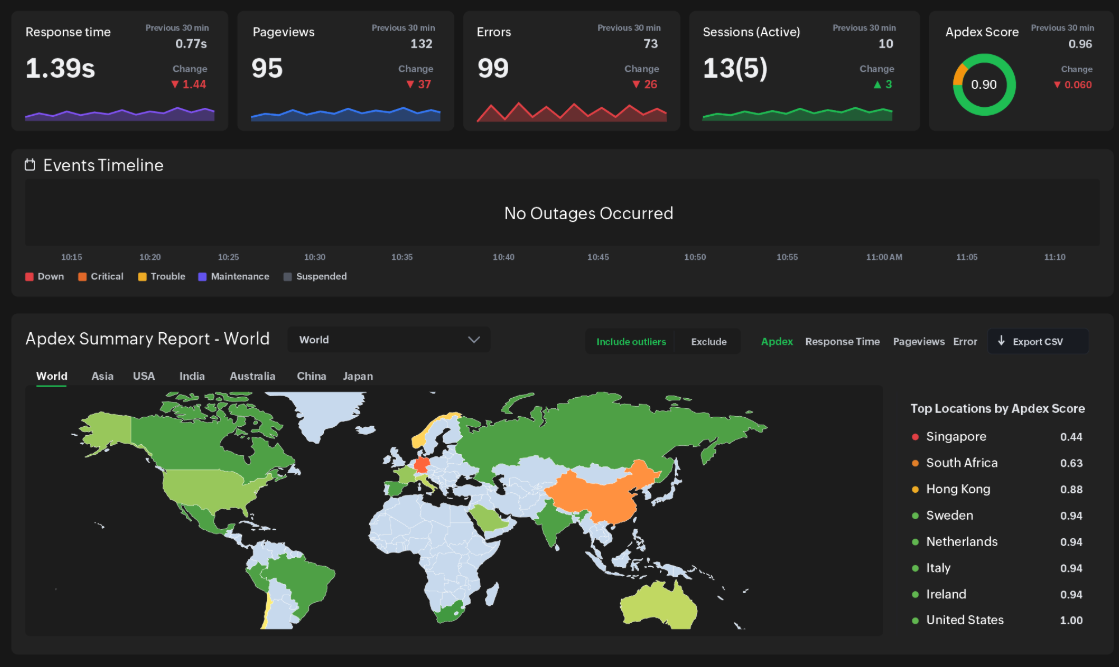This screenshot has height=667, width=1119.
Task: Select the USA map tab
Action: pos(143,377)
